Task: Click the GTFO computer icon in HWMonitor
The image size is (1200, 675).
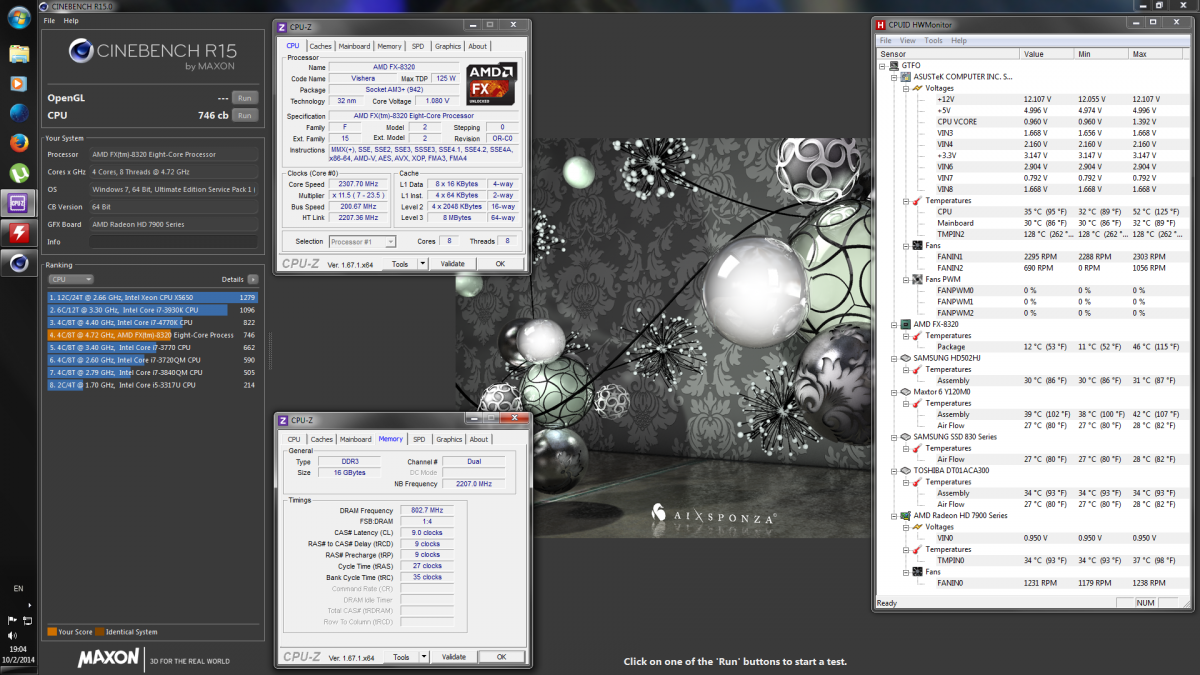Action: 895,65
